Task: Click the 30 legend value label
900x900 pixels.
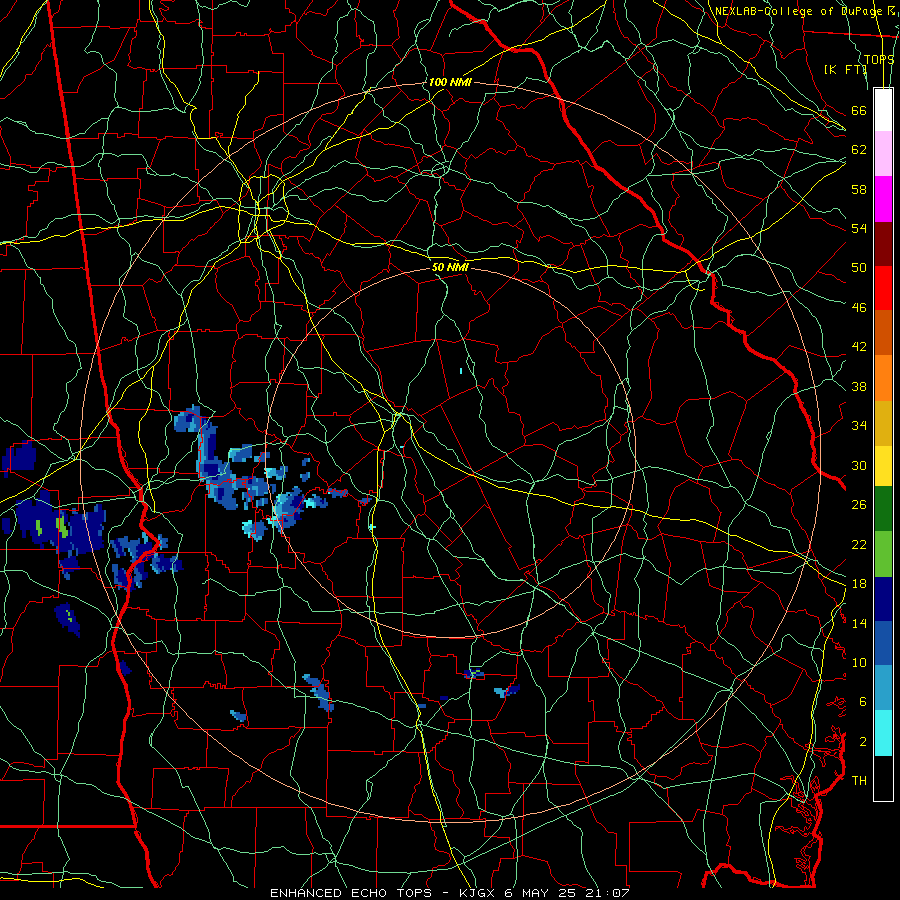Action: pyautogui.click(x=859, y=465)
